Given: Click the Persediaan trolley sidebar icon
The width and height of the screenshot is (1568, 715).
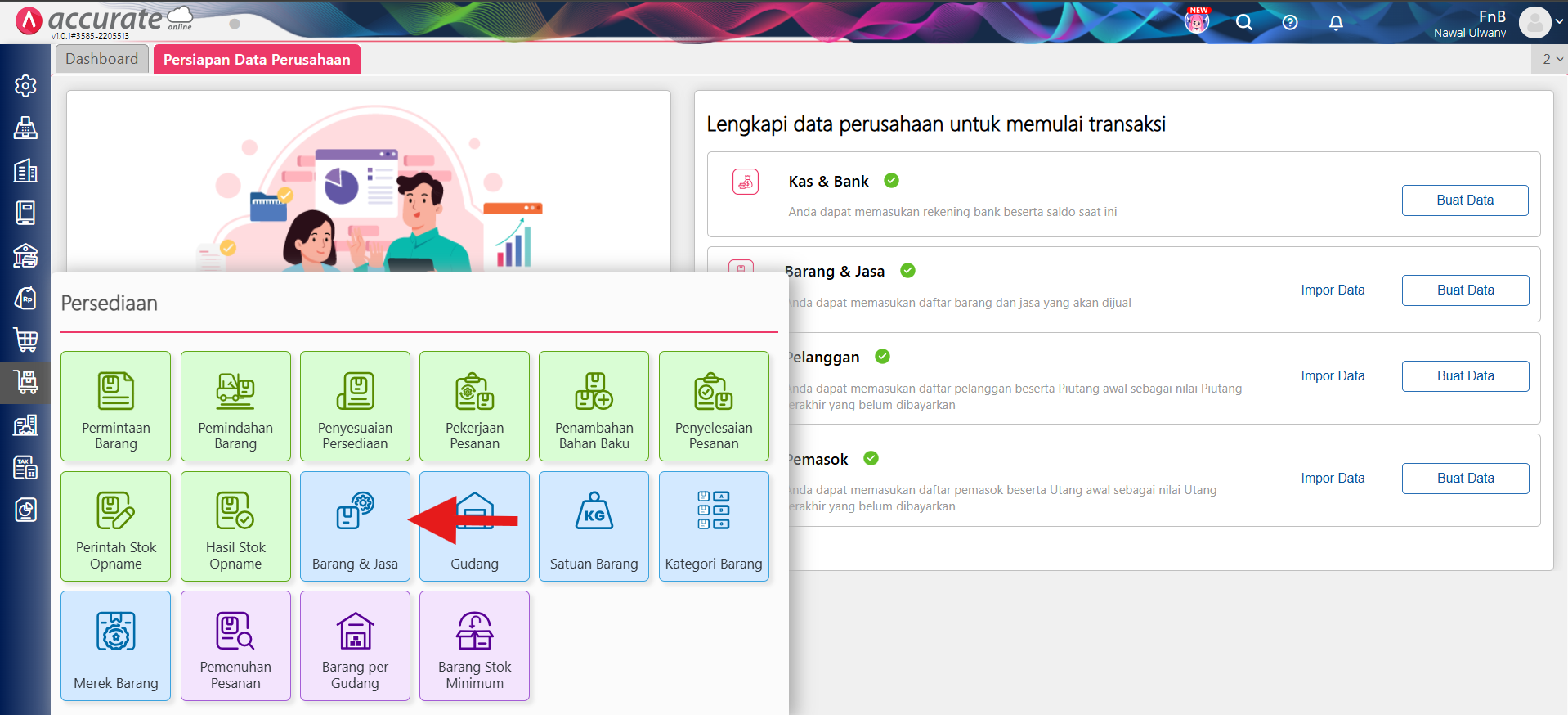Looking at the screenshot, I should [x=25, y=382].
